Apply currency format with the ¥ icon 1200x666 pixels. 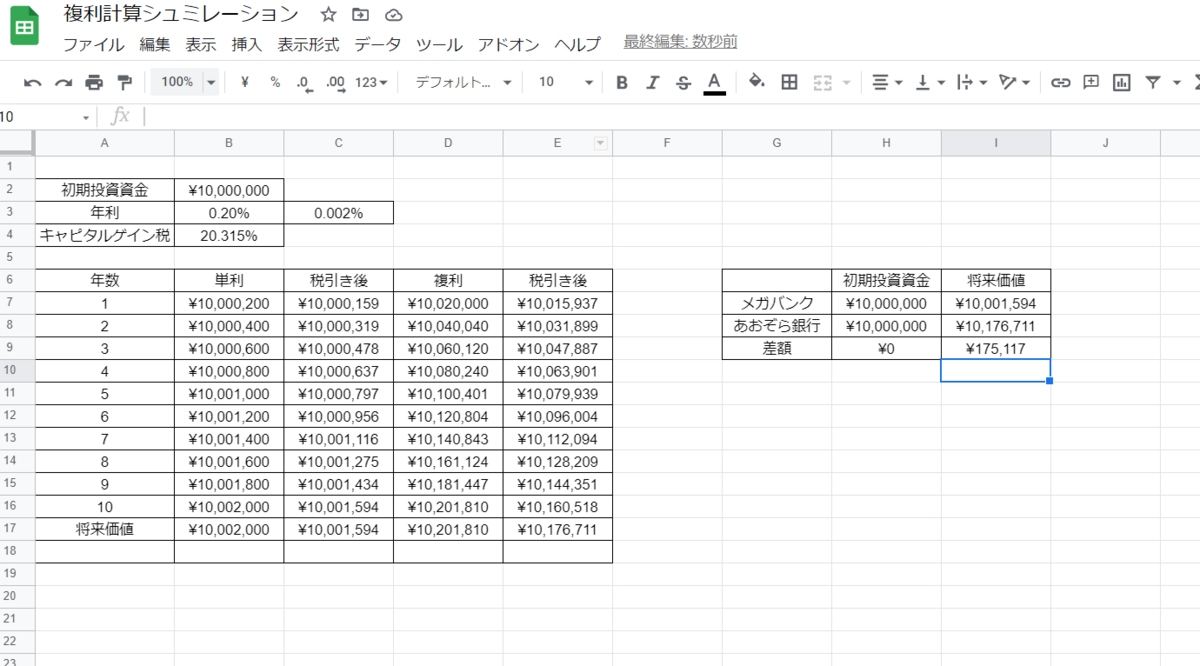tap(246, 83)
